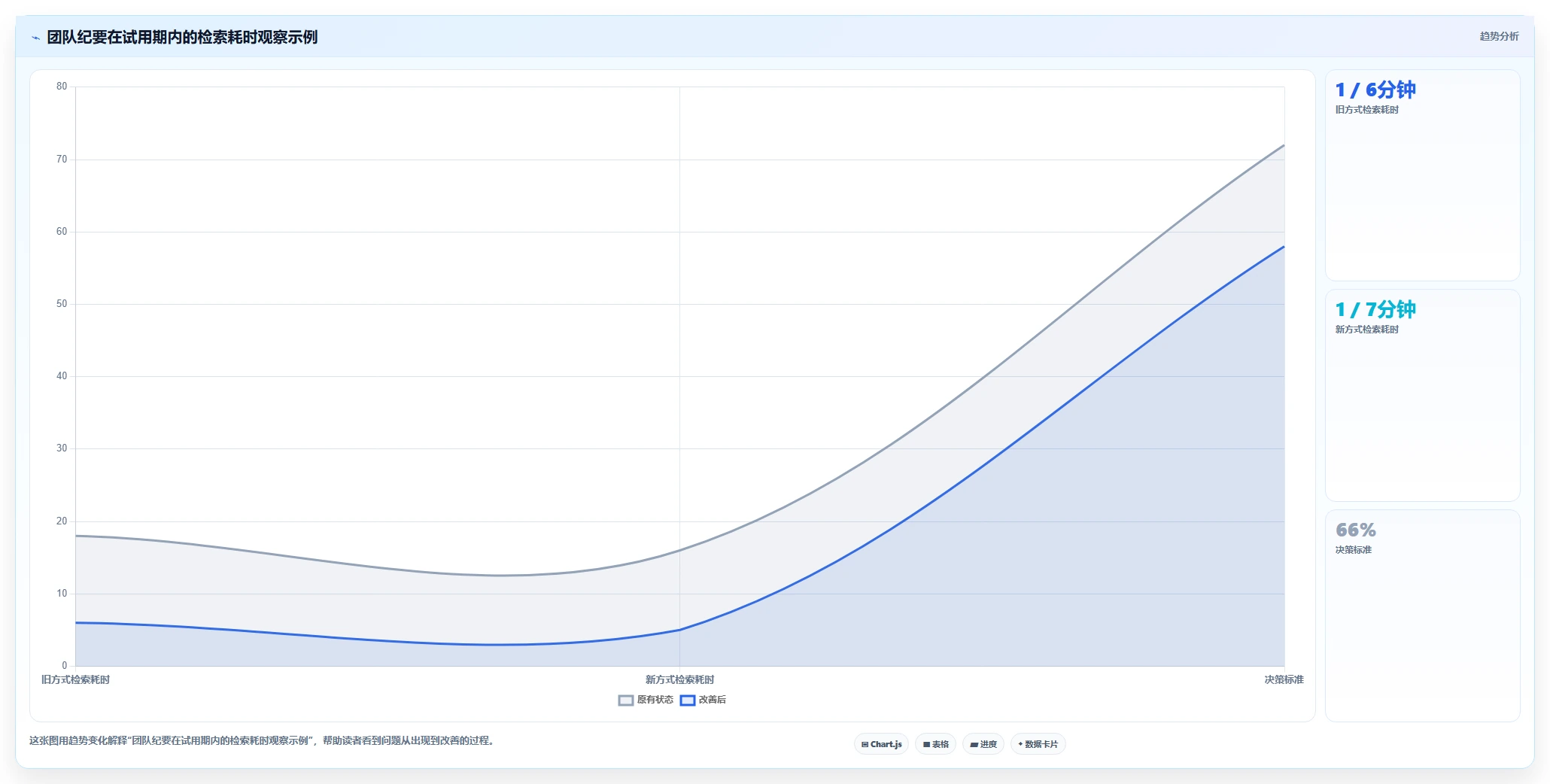
Task: Select the Chart.js tag chip
Action: pos(881,744)
